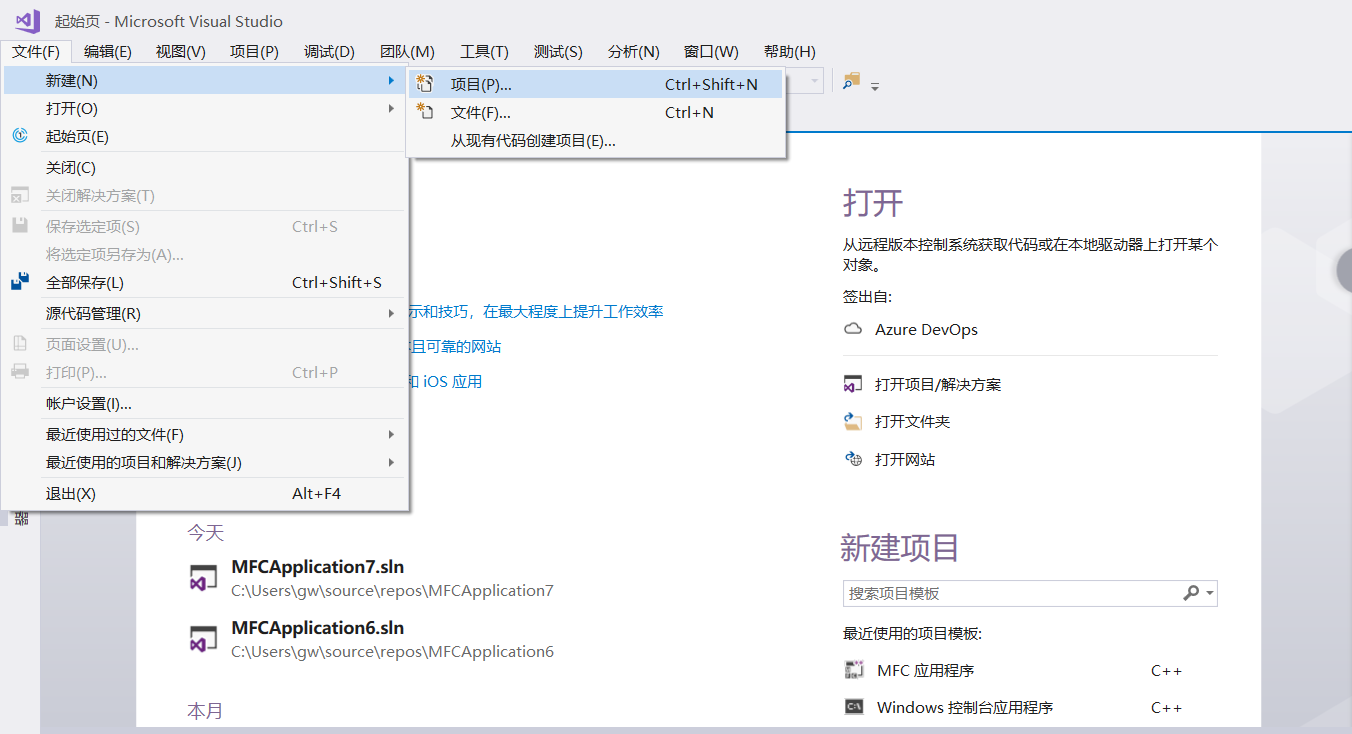This screenshot has height=734, width=1352.
Task: Open the 项目(P) menu in the menu bar
Action: pos(254,52)
